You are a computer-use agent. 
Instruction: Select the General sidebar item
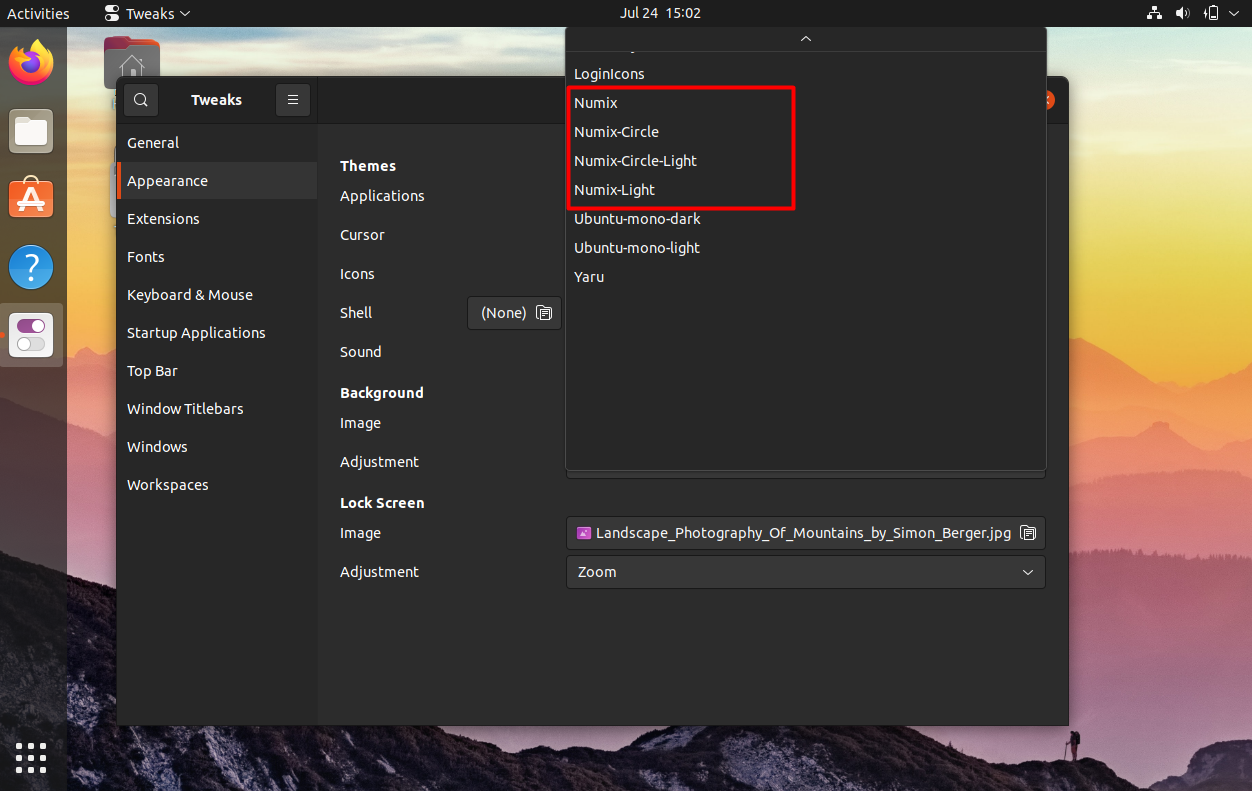[217, 143]
